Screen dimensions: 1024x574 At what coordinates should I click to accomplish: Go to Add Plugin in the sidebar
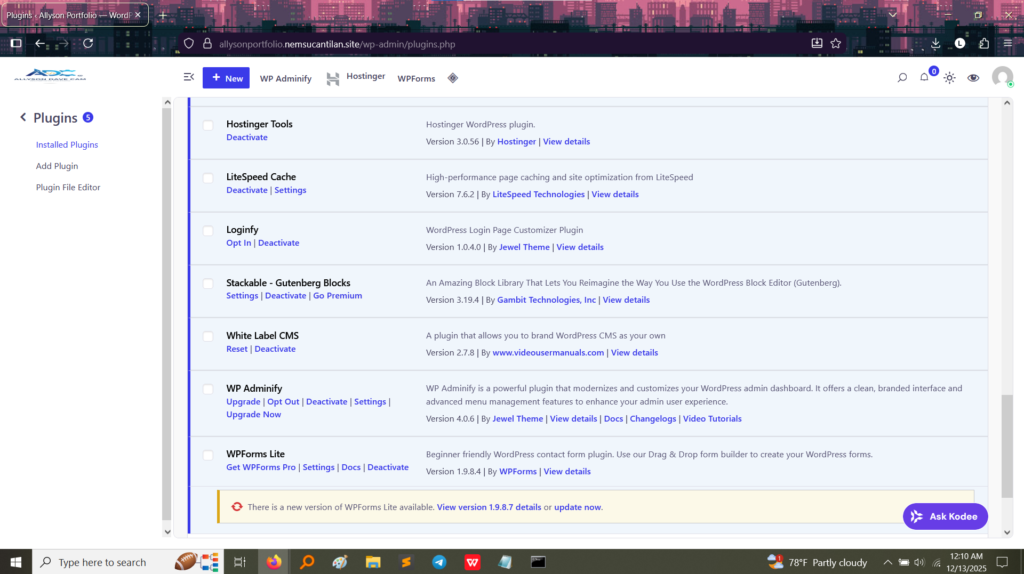click(x=57, y=166)
